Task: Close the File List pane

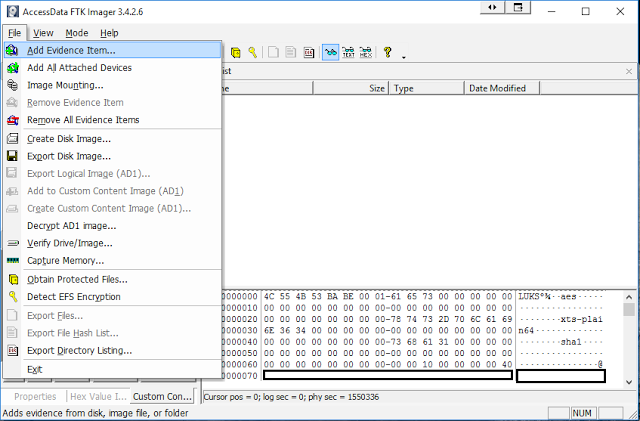Action: 629,71
